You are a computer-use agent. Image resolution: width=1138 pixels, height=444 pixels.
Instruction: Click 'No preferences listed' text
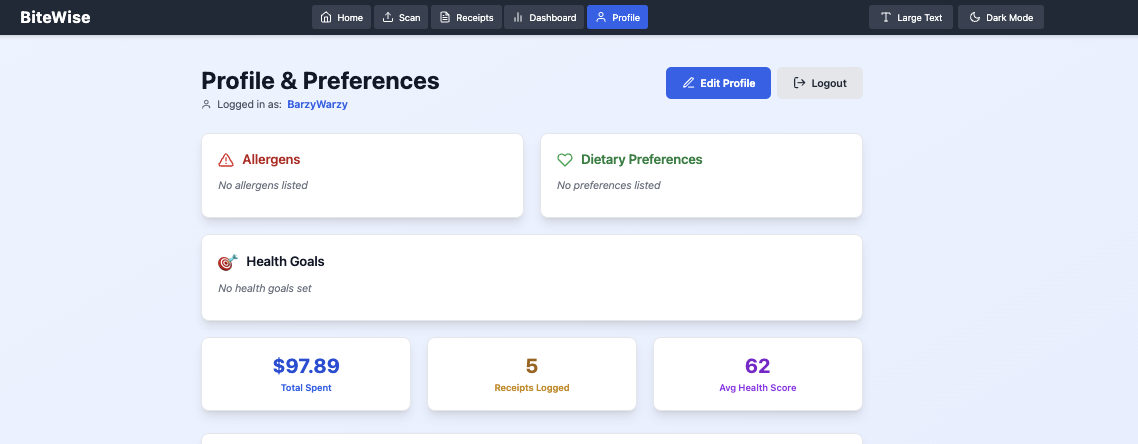tap(608, 185)
